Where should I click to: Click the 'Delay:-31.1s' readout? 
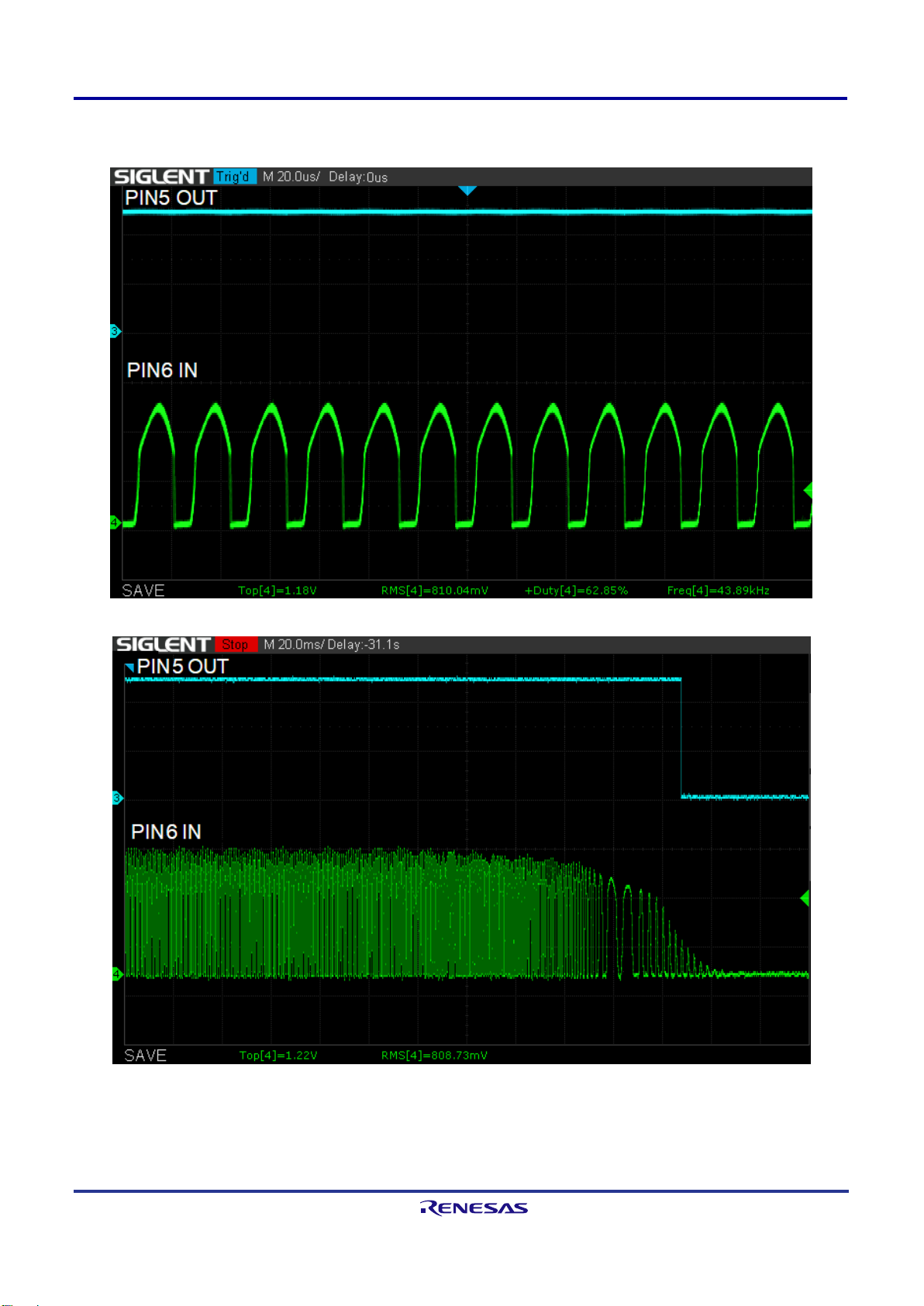click(364, 645)
